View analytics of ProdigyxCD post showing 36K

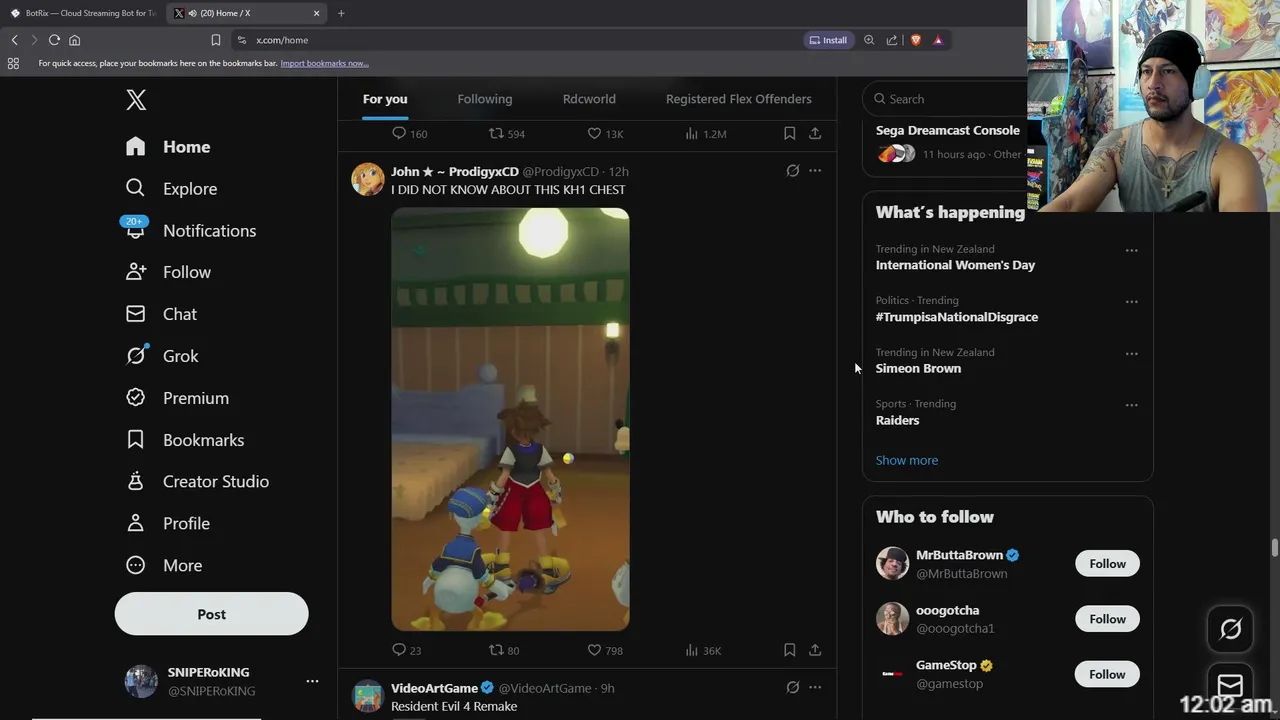tap(703, 650)
